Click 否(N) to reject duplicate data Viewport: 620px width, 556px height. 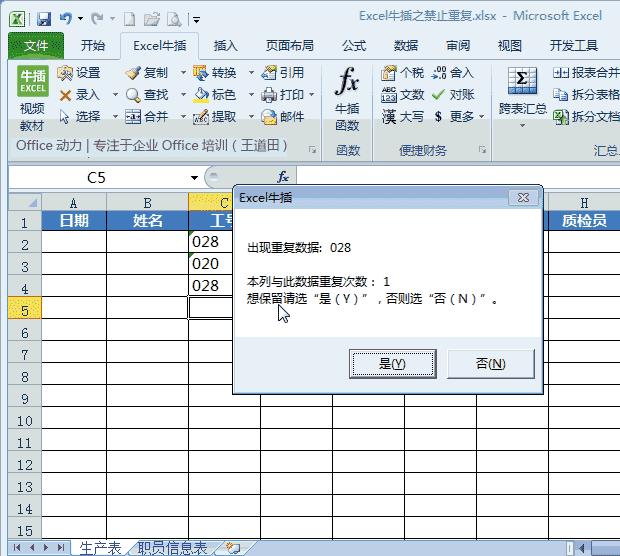(491, 364)
